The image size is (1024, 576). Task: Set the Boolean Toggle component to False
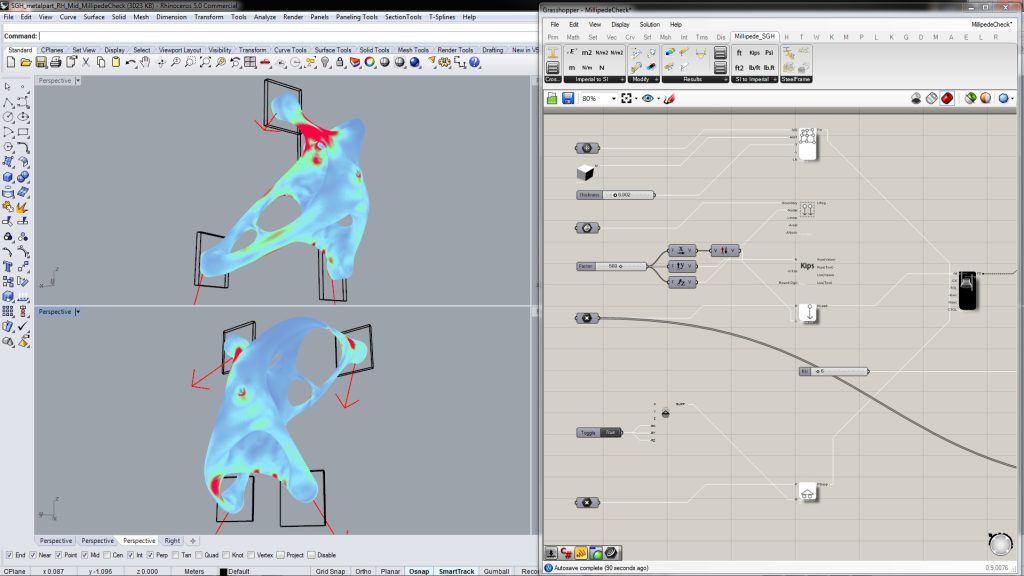click(x=610, y=432)
